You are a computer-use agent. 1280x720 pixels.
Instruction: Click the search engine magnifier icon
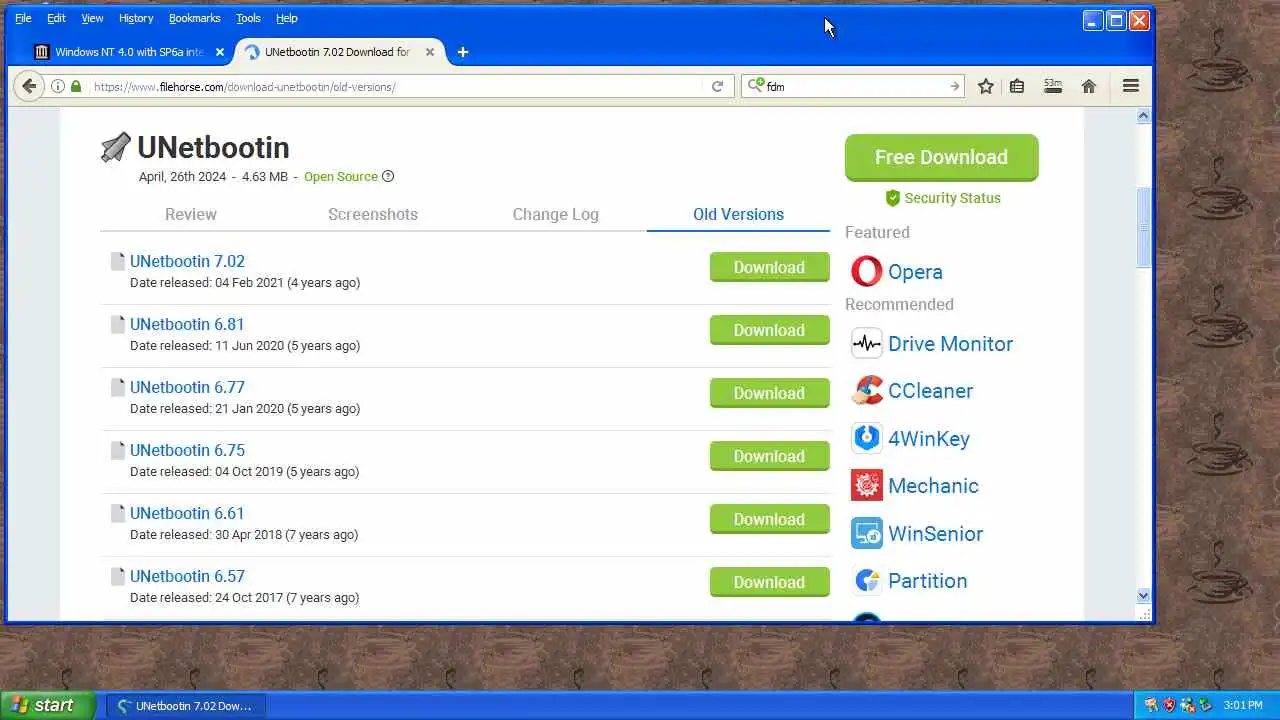tap(756, 86)
